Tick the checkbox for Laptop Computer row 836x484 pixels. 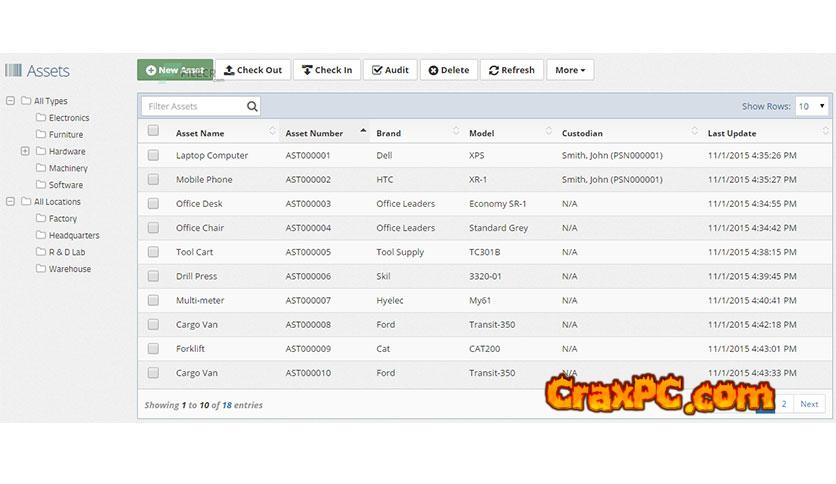pyautogui.click(x=153, y=156)
